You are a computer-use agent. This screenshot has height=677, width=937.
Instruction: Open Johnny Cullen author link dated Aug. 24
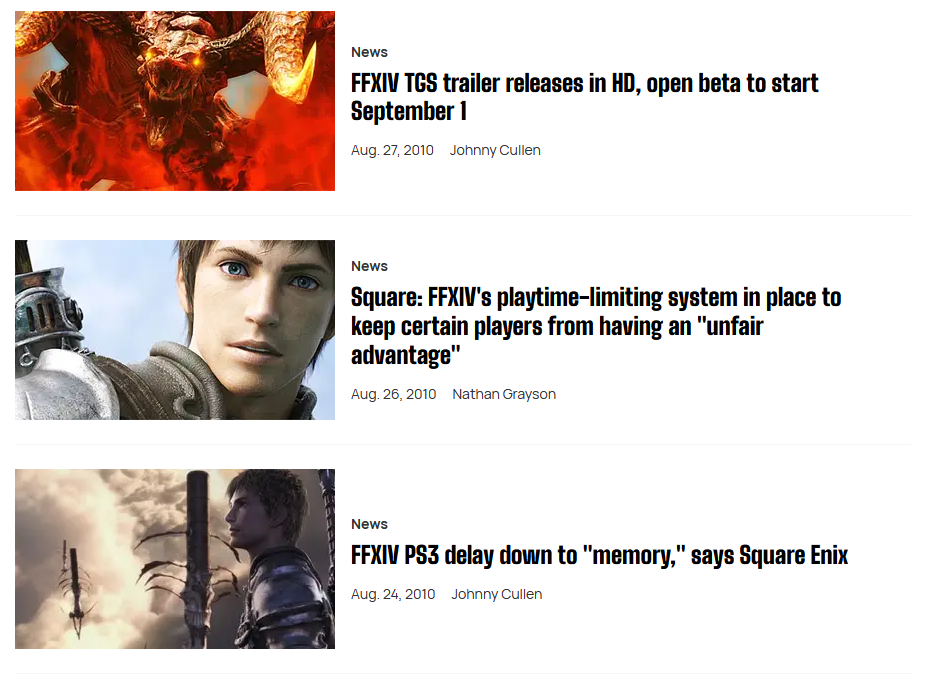496,595
